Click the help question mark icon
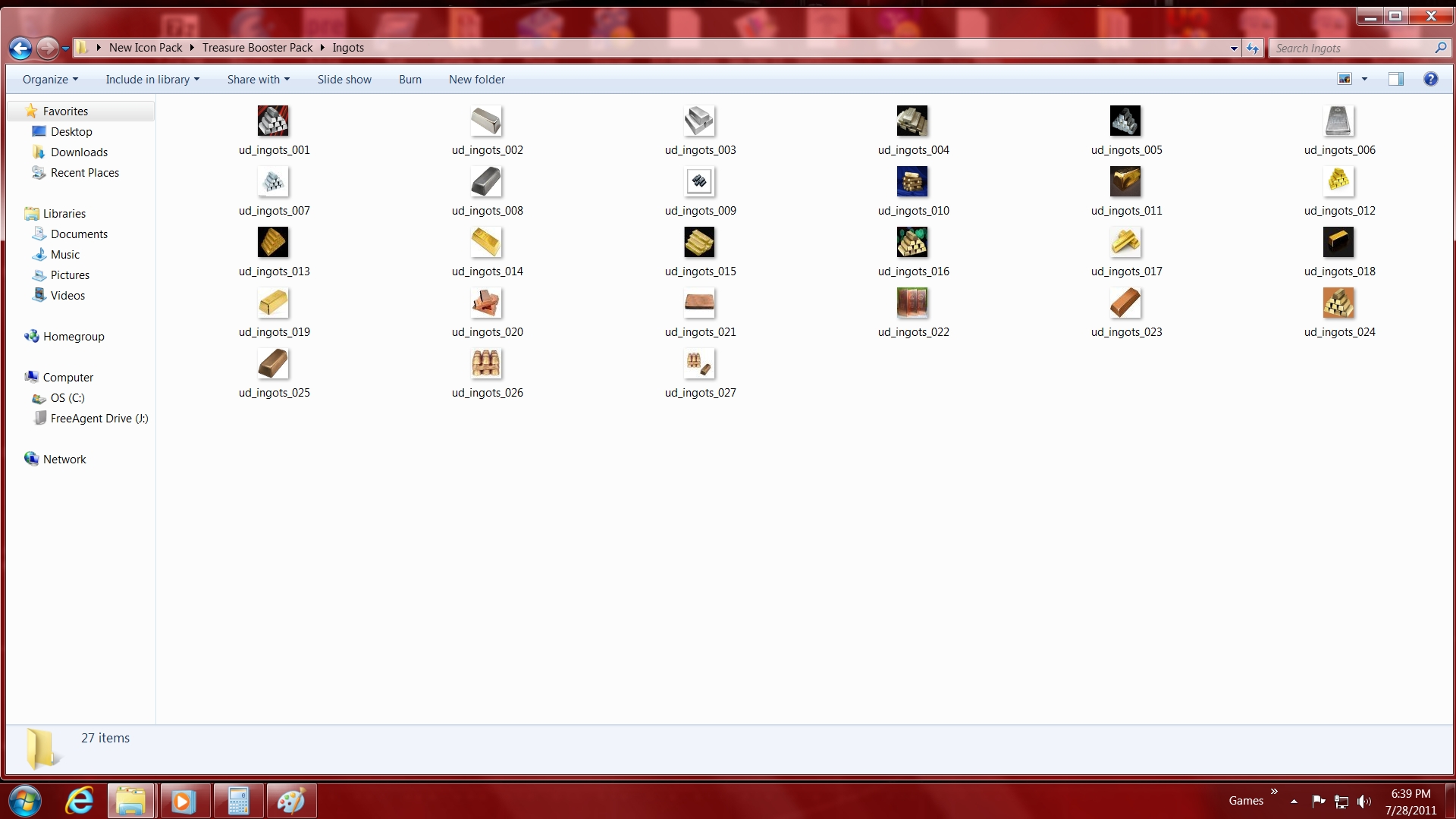 coord(1430,79)
